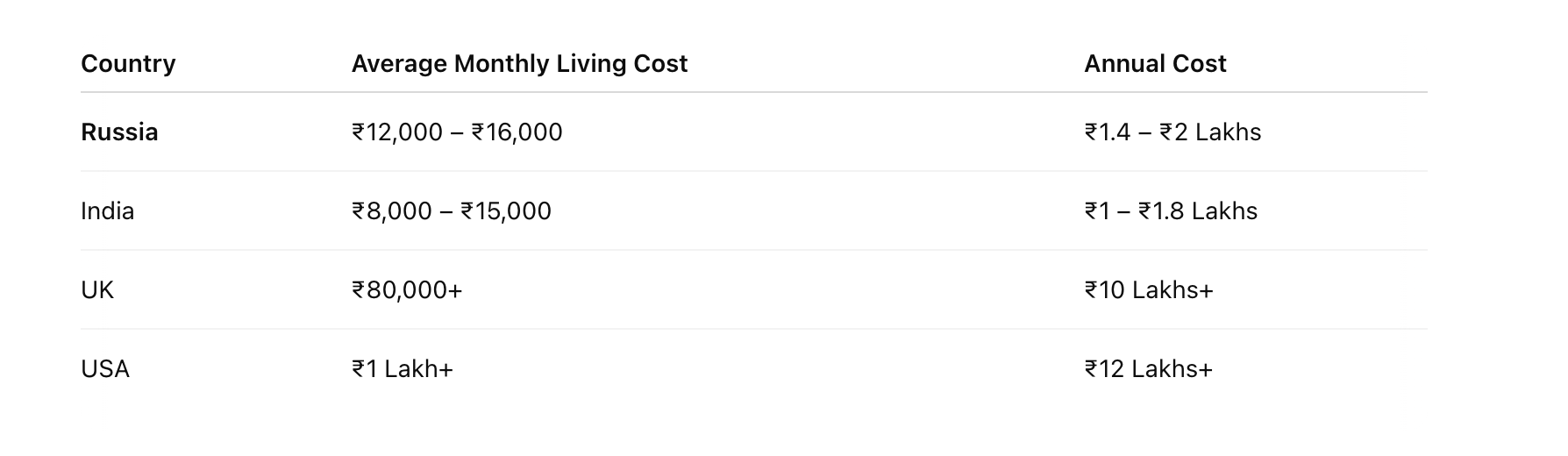This screenshot has height=456, width=1568.
Task: Click the Average Monthly Living Cost header
Action: click(519, 64)
